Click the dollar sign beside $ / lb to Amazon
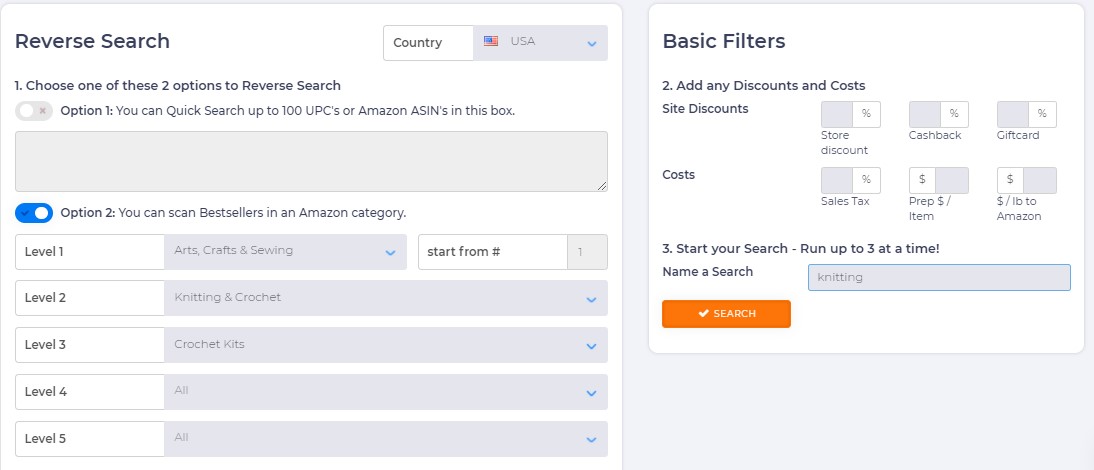Viewport: 1094px width, 470px height. point(1010,180)
